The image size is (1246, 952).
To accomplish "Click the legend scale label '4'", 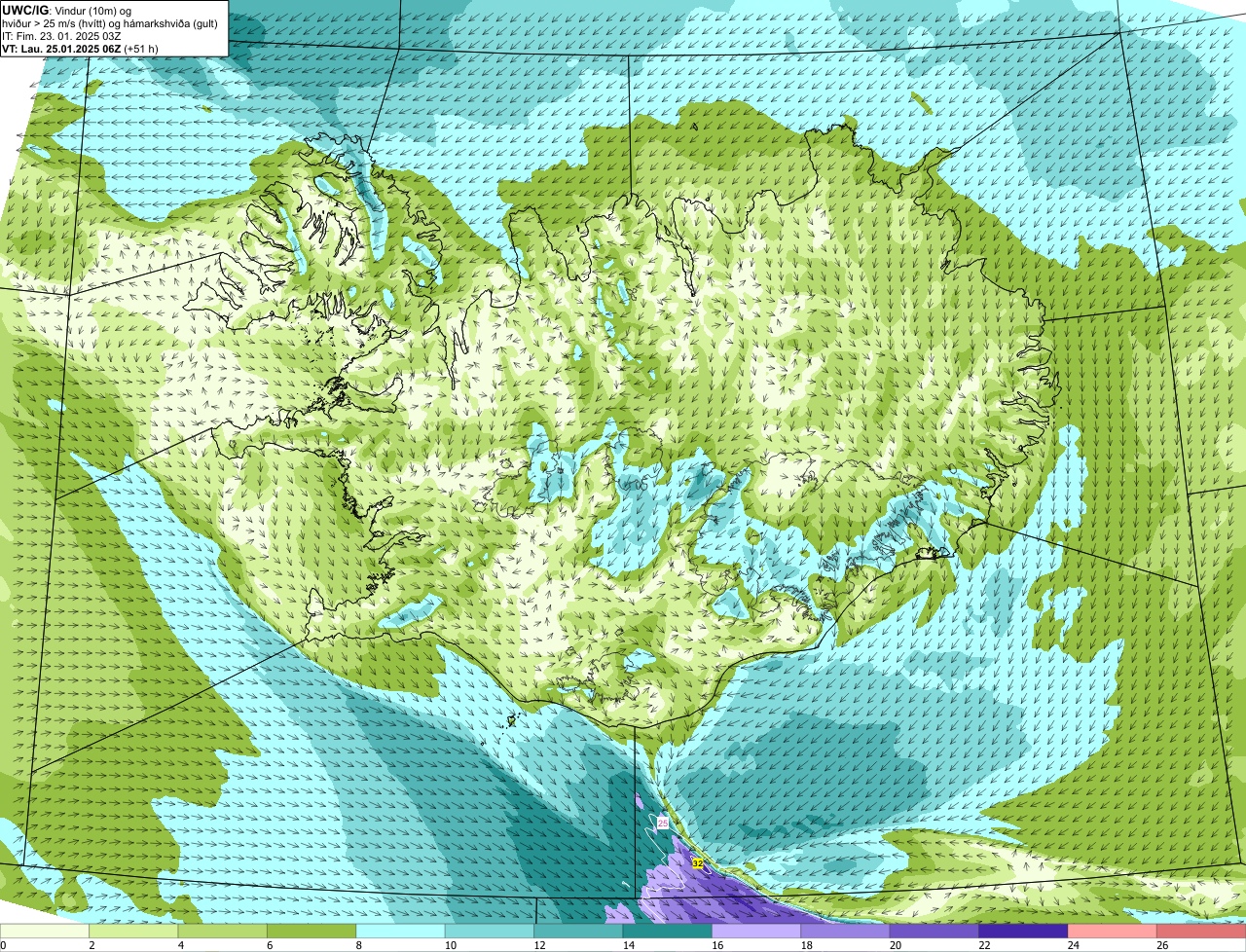I will [x=181, y=945].
